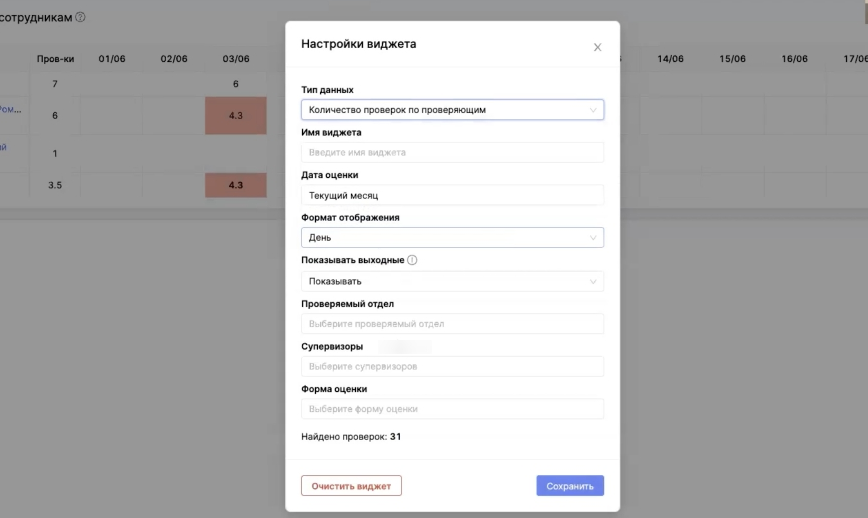Click the 'Пров-ки' column header
Viewport: 868px width, 518px height.
pos(55,59)
